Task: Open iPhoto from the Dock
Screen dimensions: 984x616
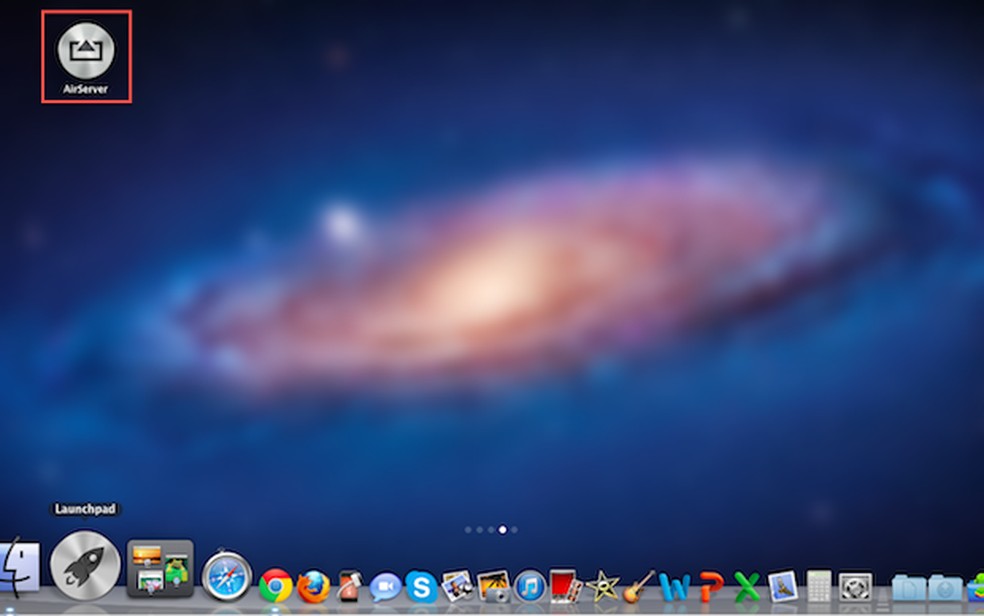Action: point(493,587)
